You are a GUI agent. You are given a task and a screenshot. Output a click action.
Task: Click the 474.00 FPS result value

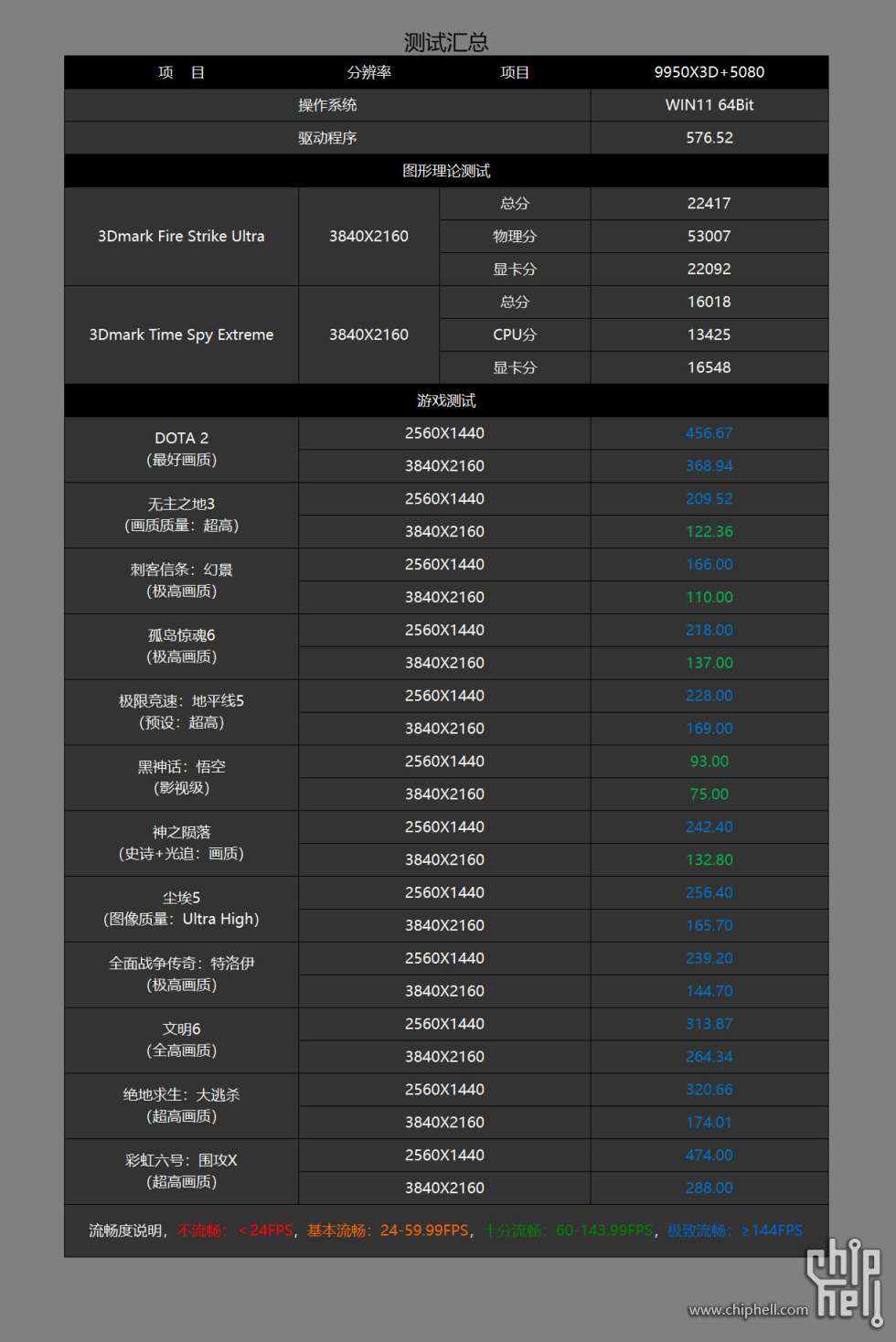(x=709, y=1156)
